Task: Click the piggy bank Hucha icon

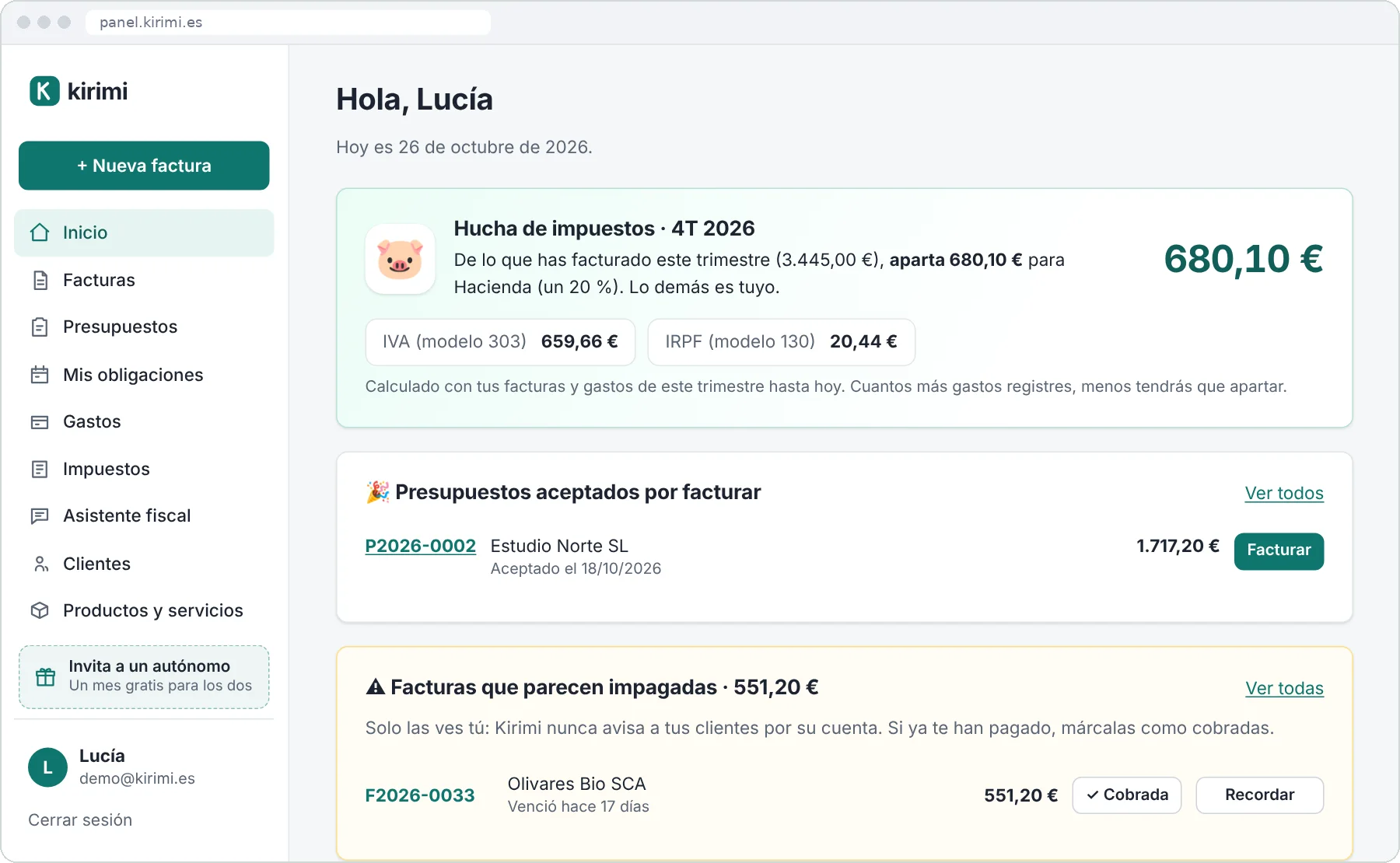Action: click(400, 259)
